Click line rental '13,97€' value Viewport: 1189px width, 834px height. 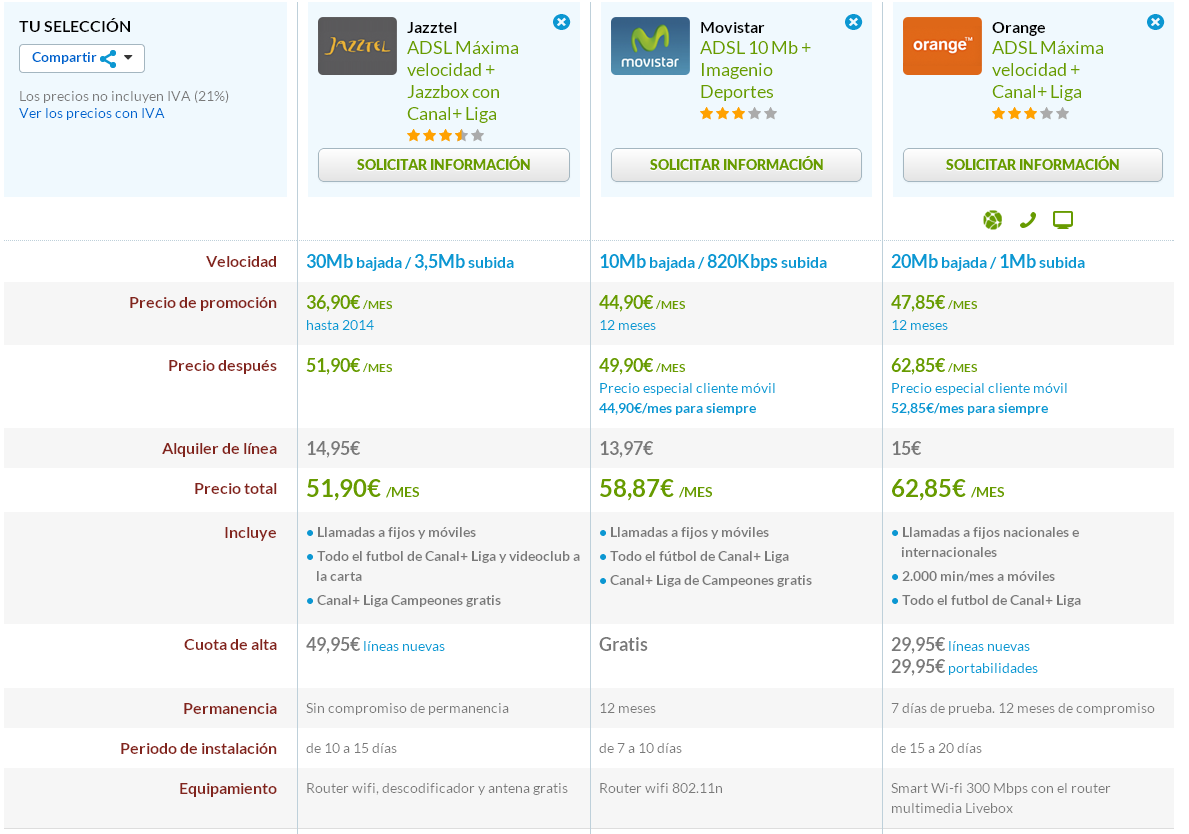click(x=626, y=449)
